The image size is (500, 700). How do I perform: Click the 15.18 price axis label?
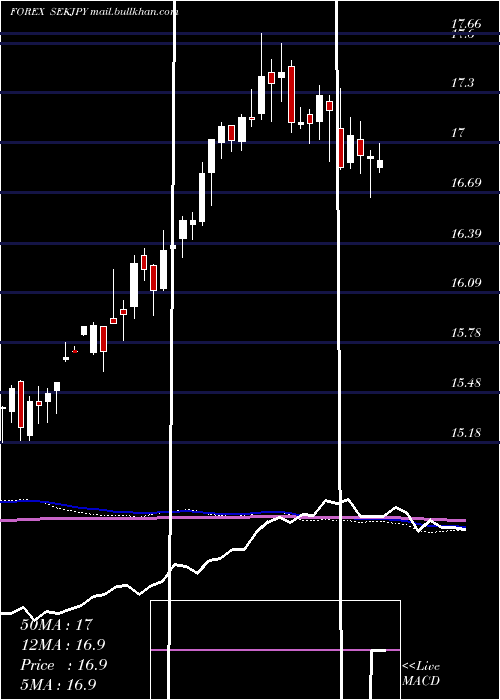coord(466,433)
